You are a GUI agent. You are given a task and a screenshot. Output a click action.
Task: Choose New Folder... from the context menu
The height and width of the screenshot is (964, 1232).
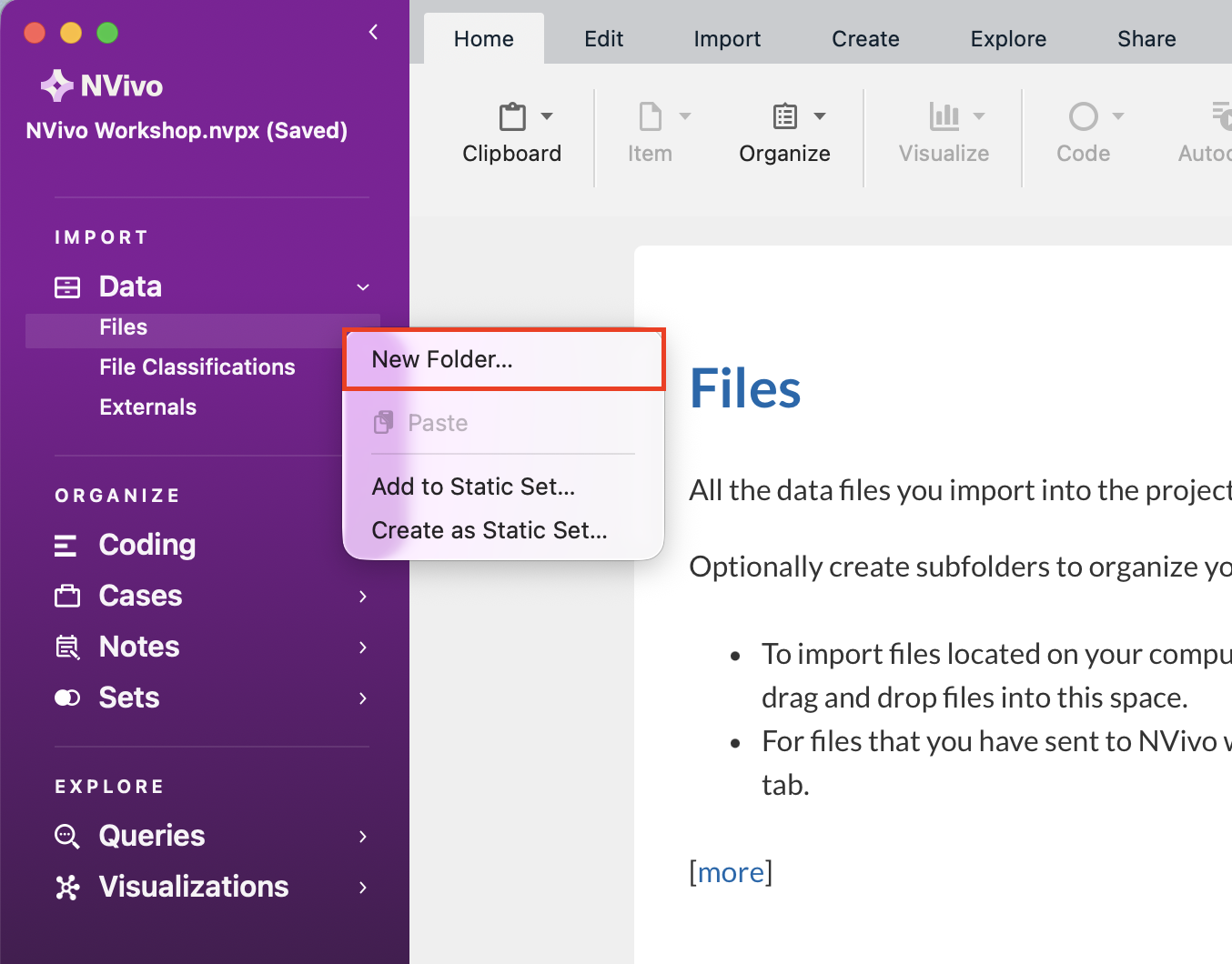pyautogui.click(x=504, y=359)
